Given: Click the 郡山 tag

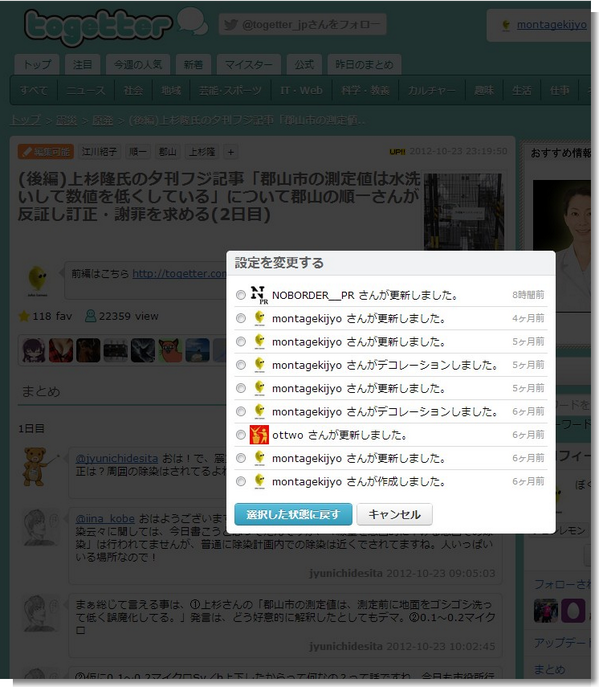Looking at the screenshot, I should coord(167,152).
